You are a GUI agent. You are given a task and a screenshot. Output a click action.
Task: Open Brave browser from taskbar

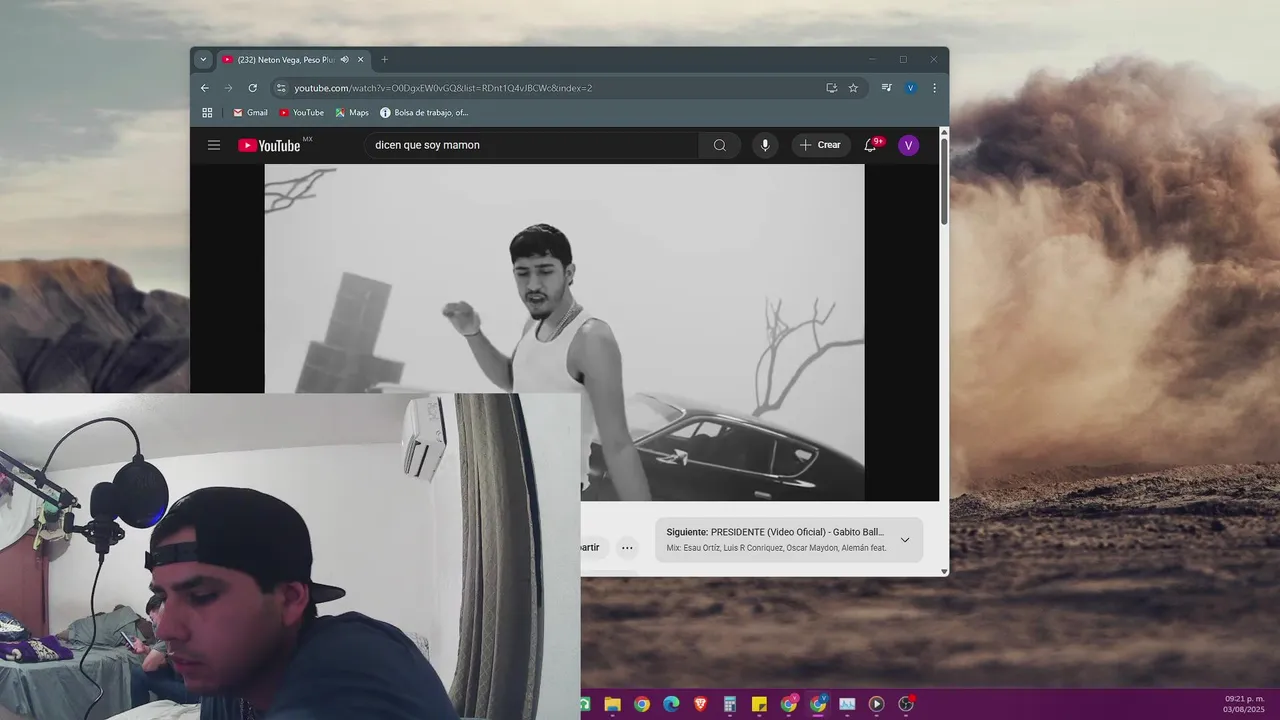click(700, 704)
